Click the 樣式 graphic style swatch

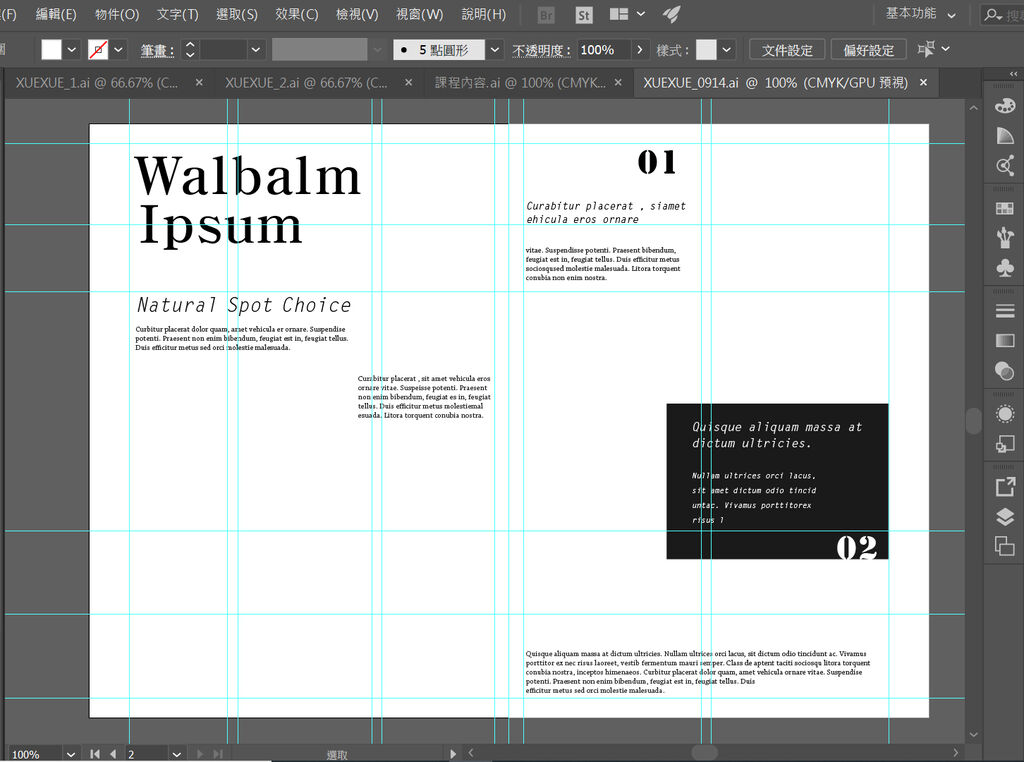pos(706,50)
